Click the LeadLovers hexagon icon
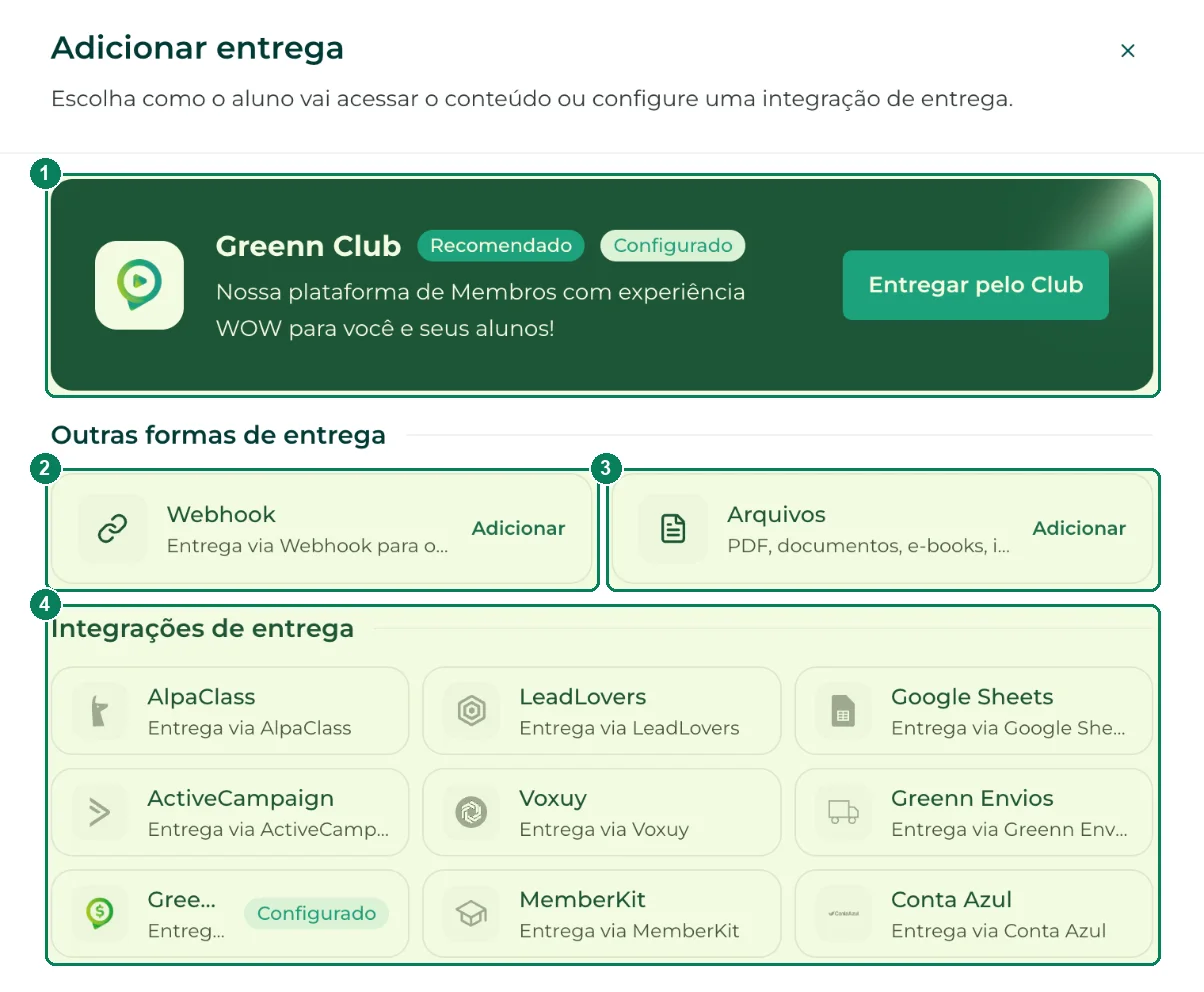1204x992 pixels. [x=471, y=711]
